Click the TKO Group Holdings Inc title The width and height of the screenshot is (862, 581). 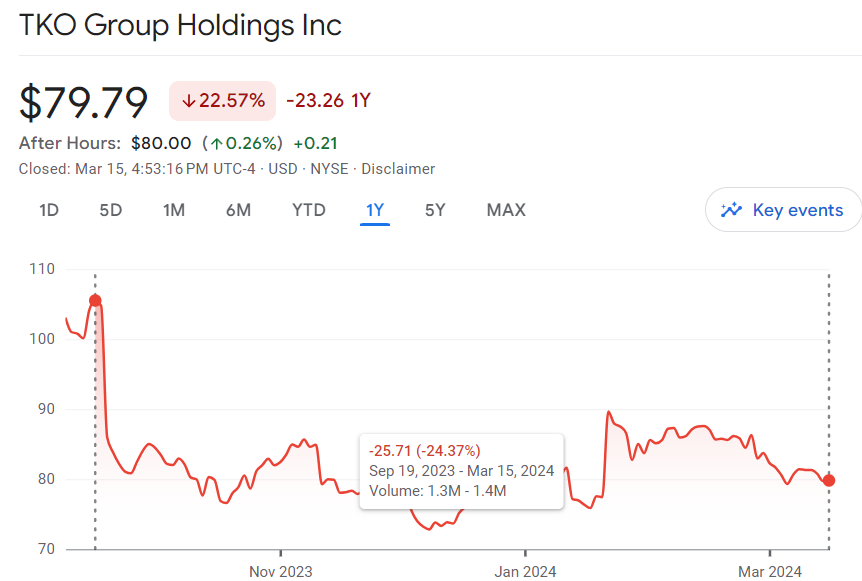[x=181, y=25]
